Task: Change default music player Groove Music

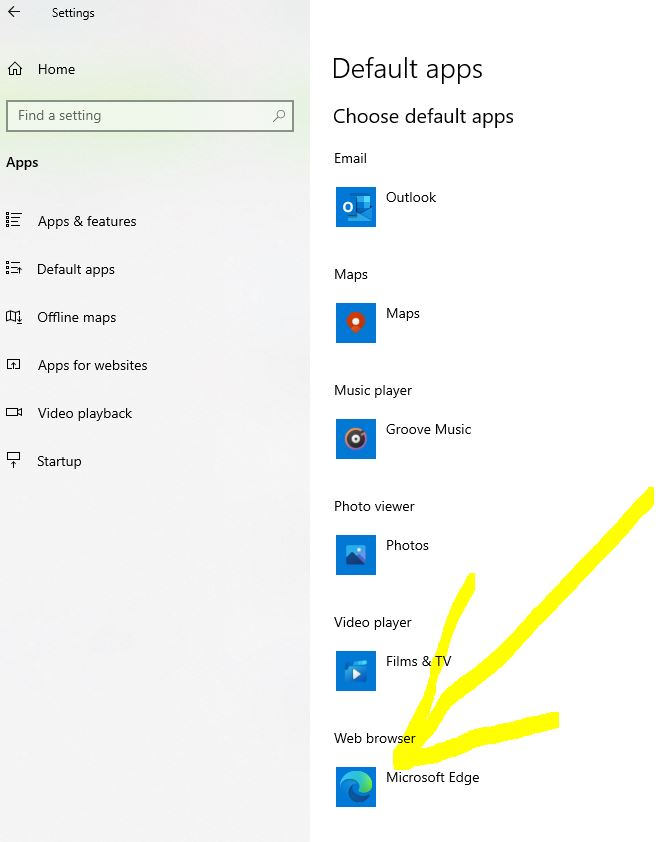Action: point(428,430)
